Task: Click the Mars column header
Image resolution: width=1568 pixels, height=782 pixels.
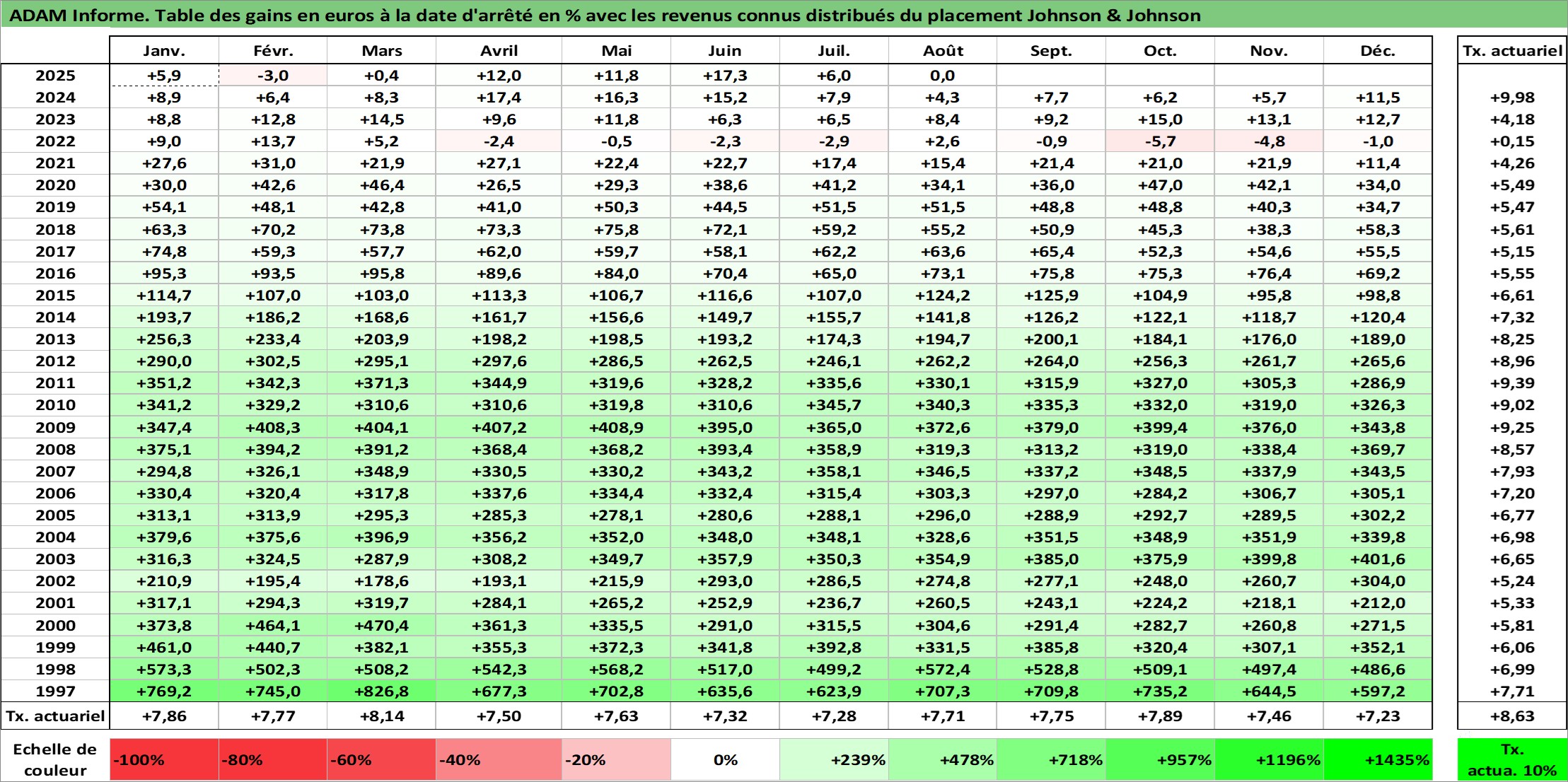Action: click(382, 50)
